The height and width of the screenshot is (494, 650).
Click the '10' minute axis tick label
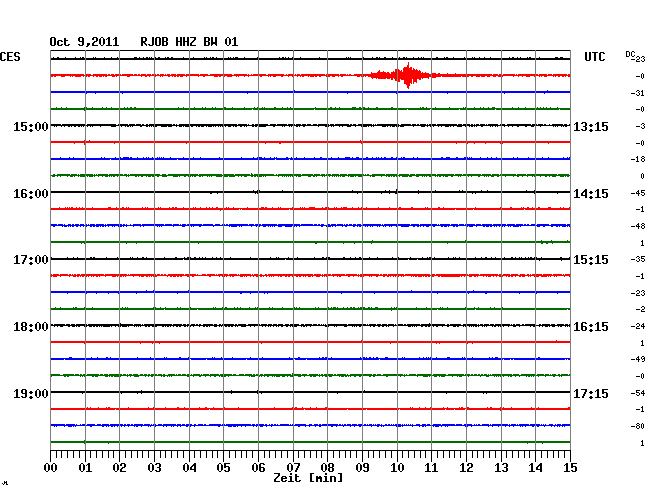coord(397,467)
